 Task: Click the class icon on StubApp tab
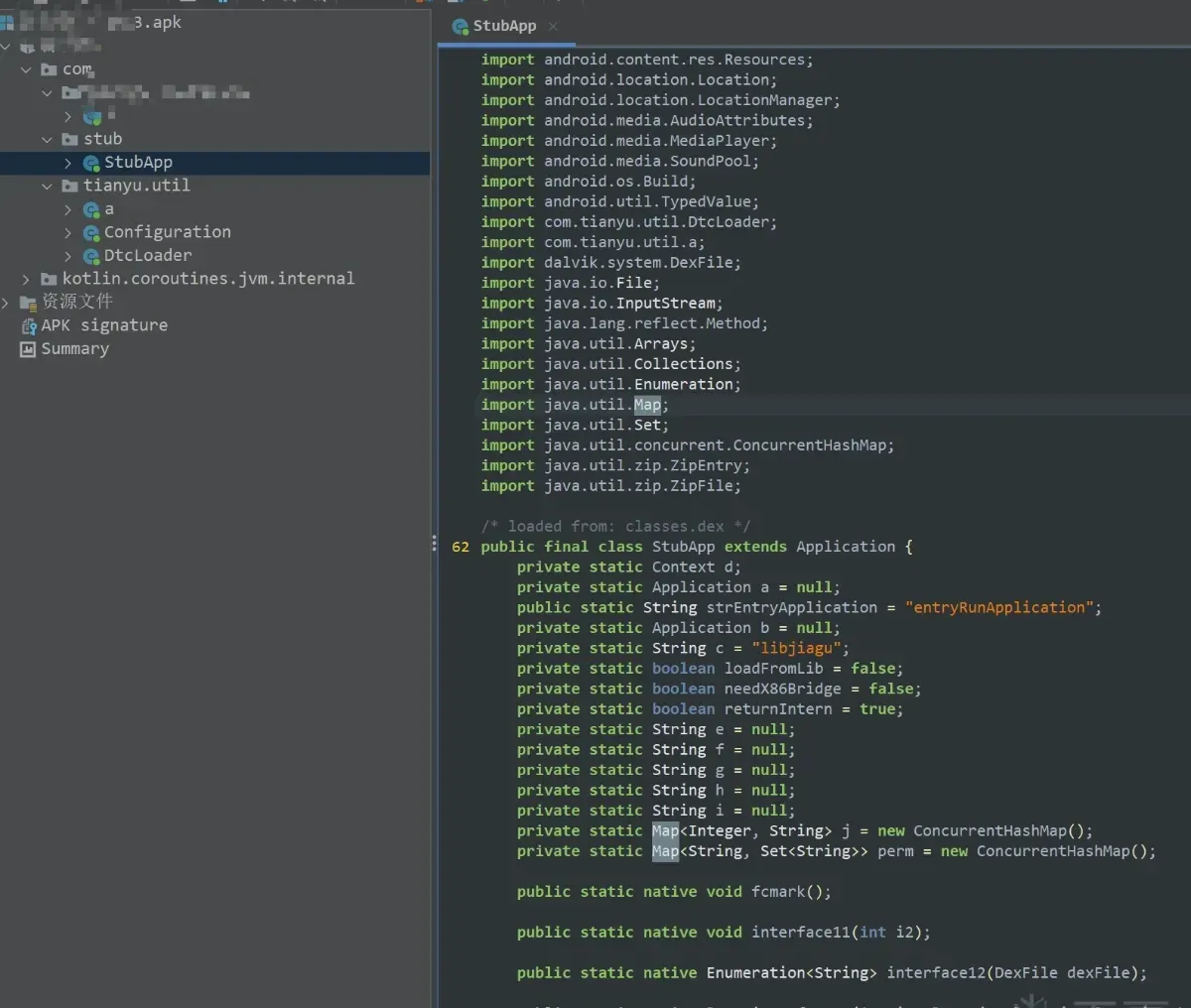[461, 27]
